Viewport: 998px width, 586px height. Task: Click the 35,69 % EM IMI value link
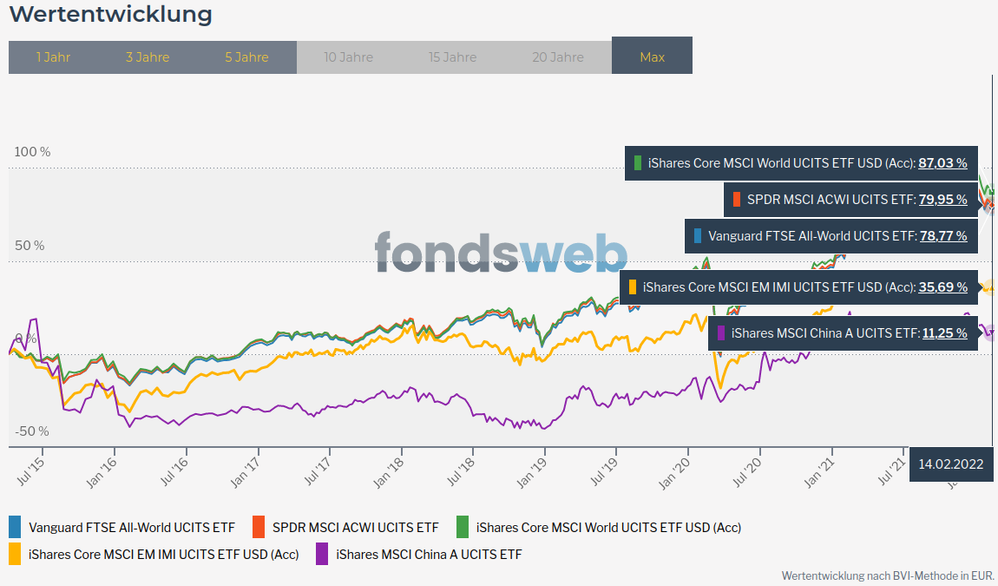[943, 287]
